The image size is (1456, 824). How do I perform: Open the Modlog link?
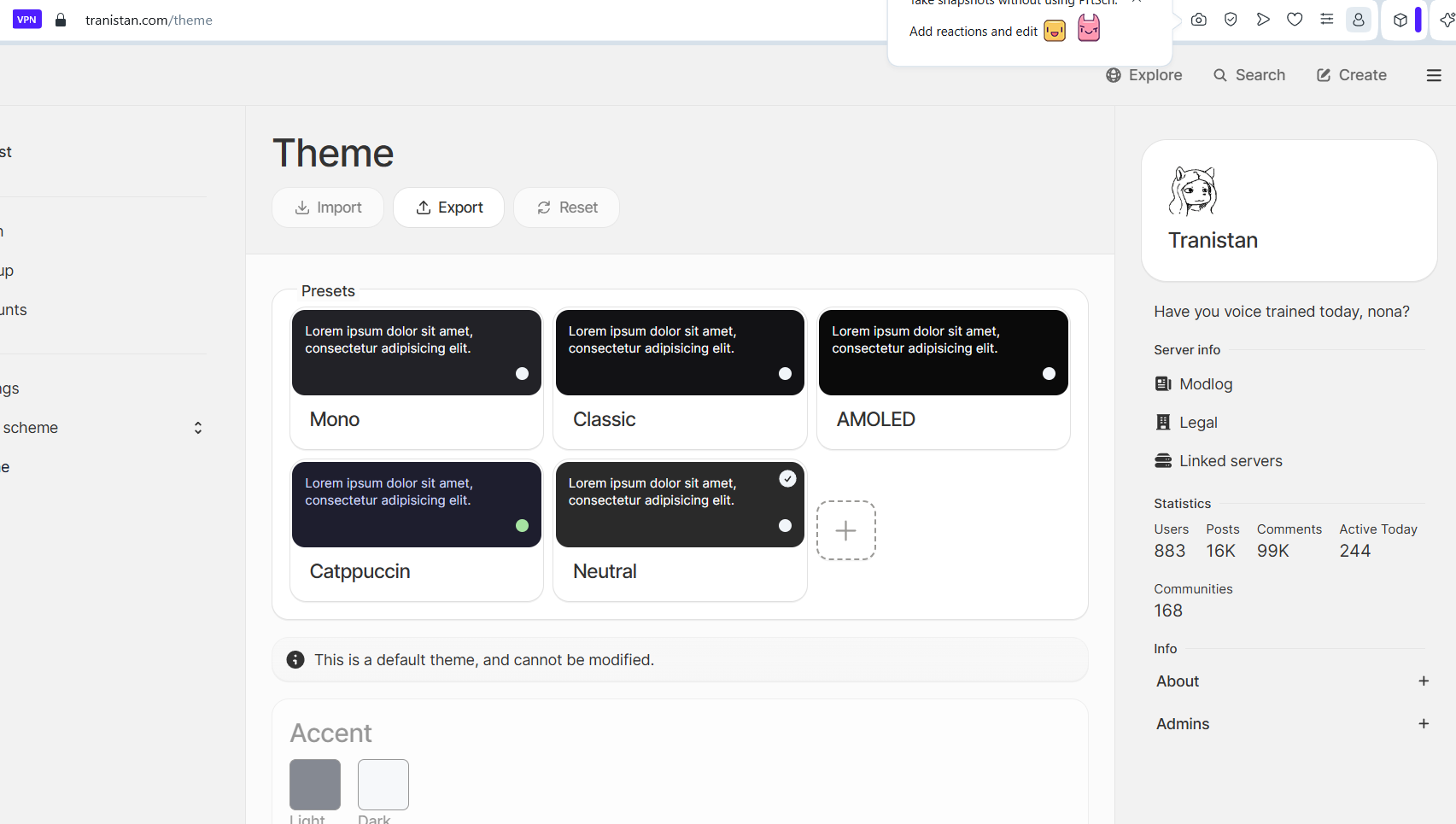pyautogui.click(x=1205, y=384)
